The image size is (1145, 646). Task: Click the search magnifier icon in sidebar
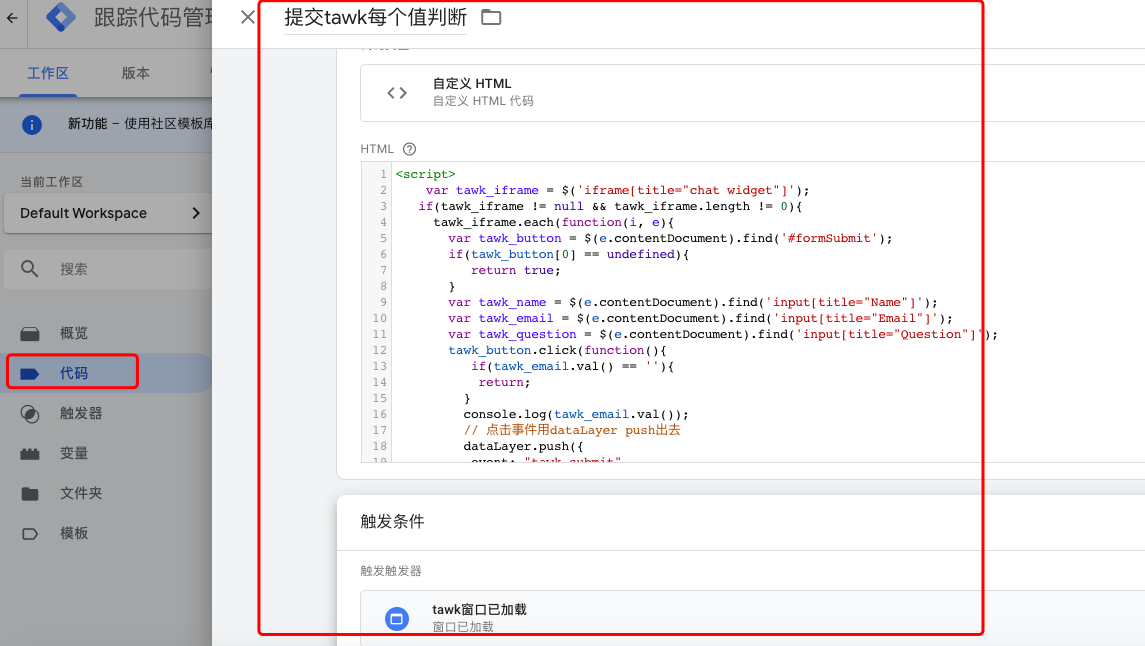[x=30, y=269]
